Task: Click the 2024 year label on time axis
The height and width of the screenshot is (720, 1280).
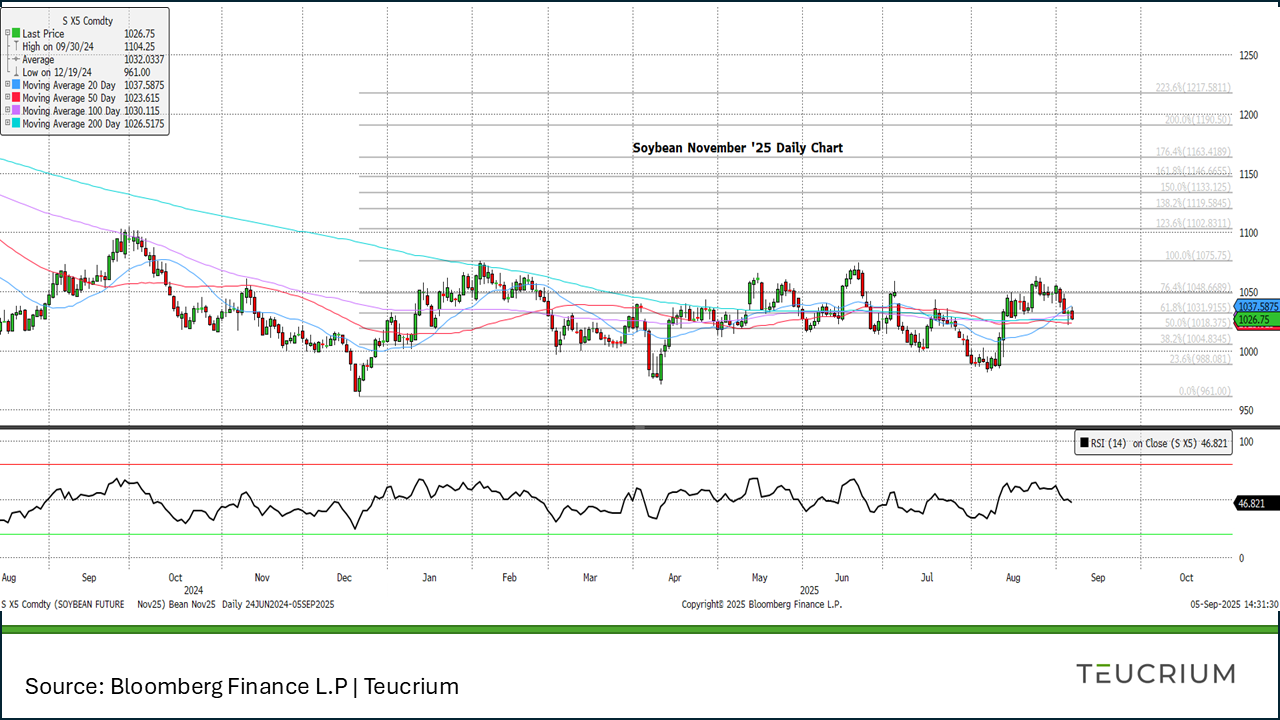Action: [x=194, y=590]
